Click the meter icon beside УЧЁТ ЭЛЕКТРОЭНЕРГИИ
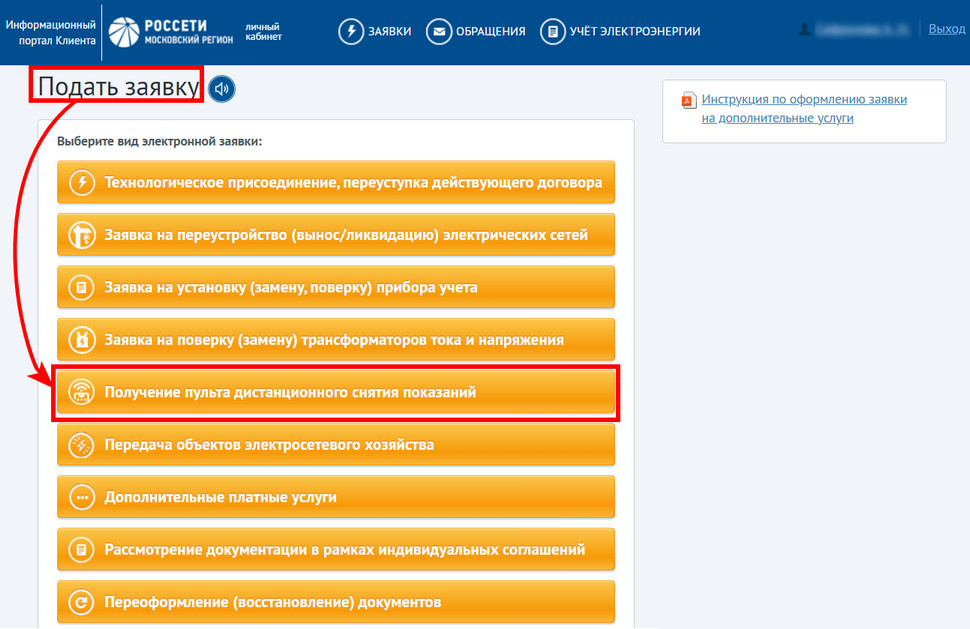Screen dimensions: 970x629 [552, 32]
